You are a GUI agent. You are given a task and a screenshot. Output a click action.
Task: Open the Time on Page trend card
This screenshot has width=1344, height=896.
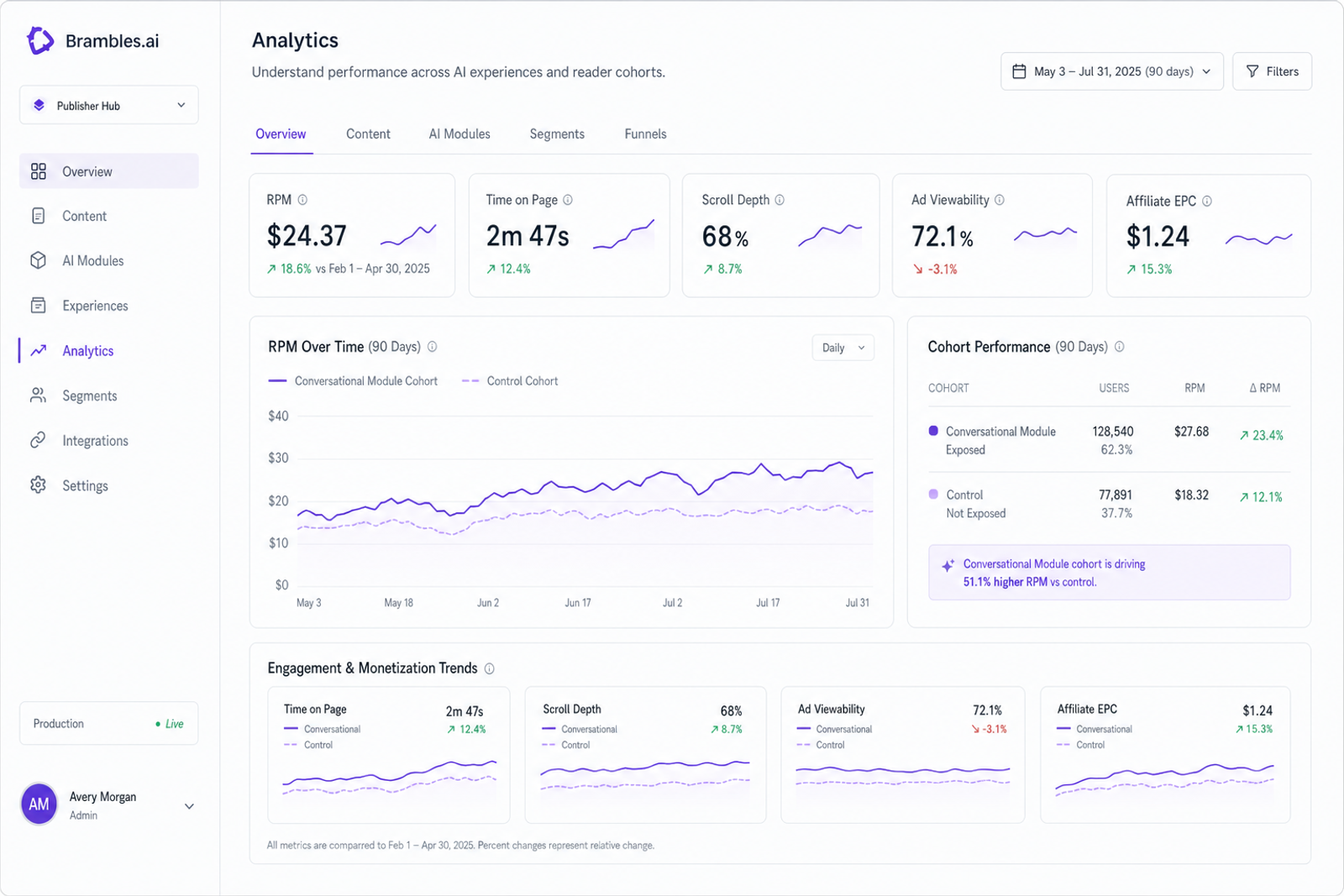(389, 755)
